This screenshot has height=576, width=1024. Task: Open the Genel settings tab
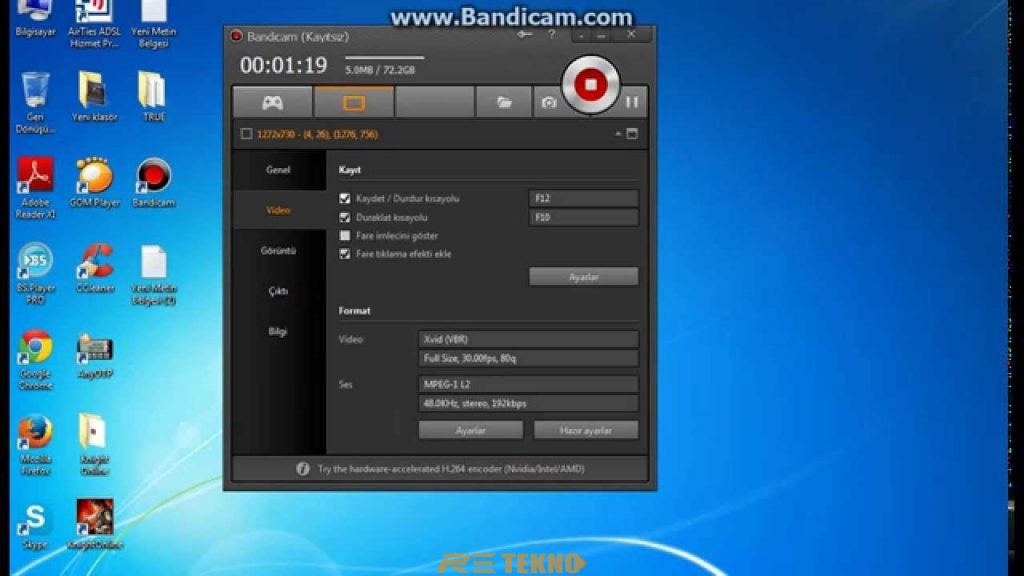278,170
